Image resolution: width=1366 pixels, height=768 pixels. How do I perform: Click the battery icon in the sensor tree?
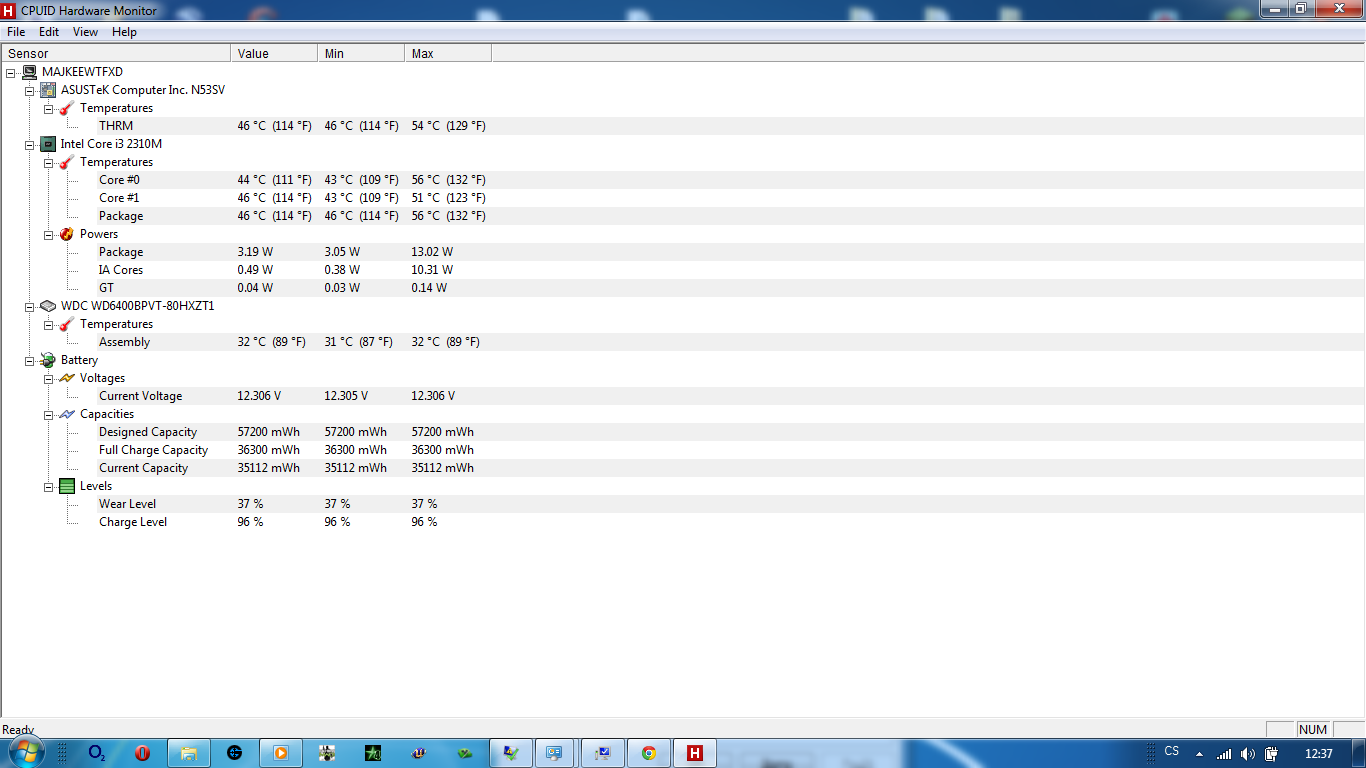click(x=48, y=360)
